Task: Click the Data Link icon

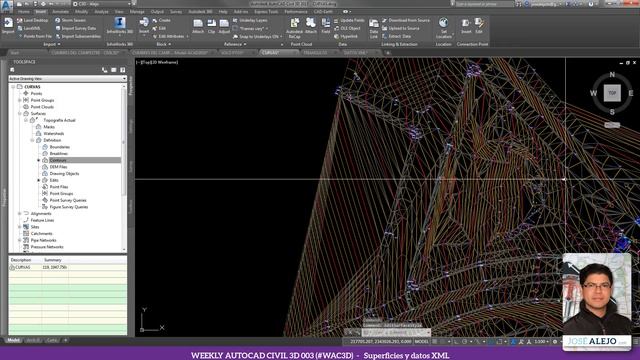Action: [x=373, y=24]
